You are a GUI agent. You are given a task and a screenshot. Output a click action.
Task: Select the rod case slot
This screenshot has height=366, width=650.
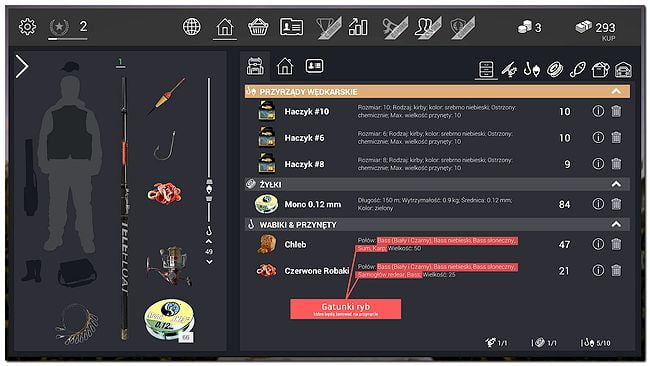coord(30,177)
